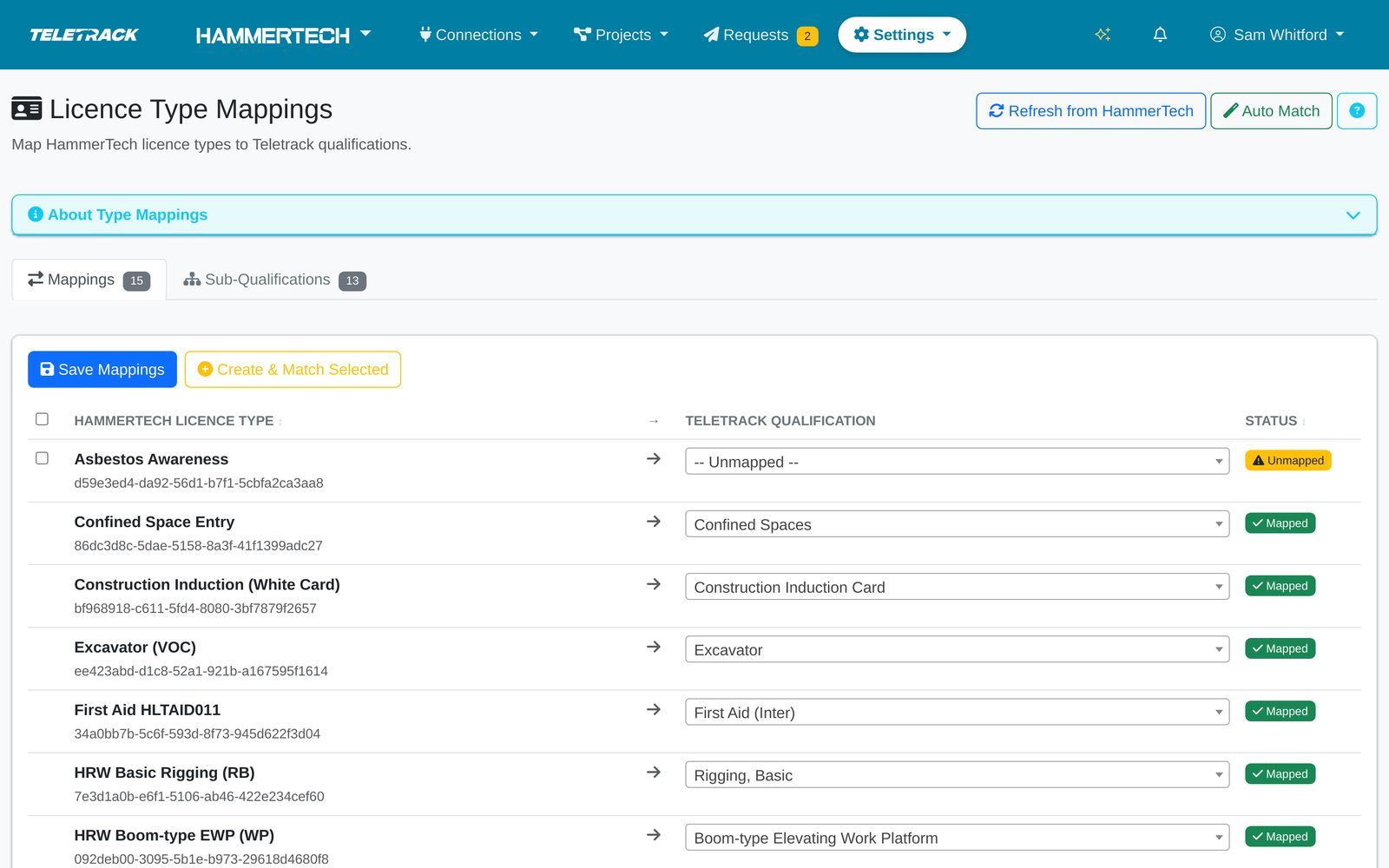Click the First Aid HLTAID011 licence name
The image size is (1389, 868).
148,710
